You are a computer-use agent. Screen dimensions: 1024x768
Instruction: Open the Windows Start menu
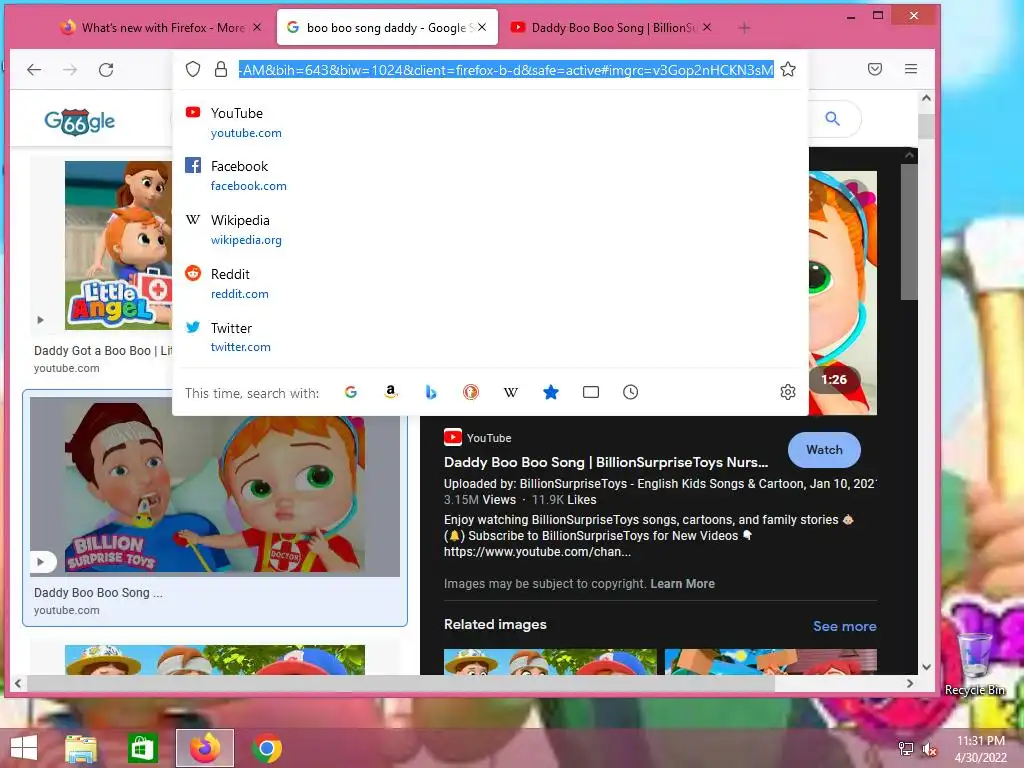(x=24, y=748)
